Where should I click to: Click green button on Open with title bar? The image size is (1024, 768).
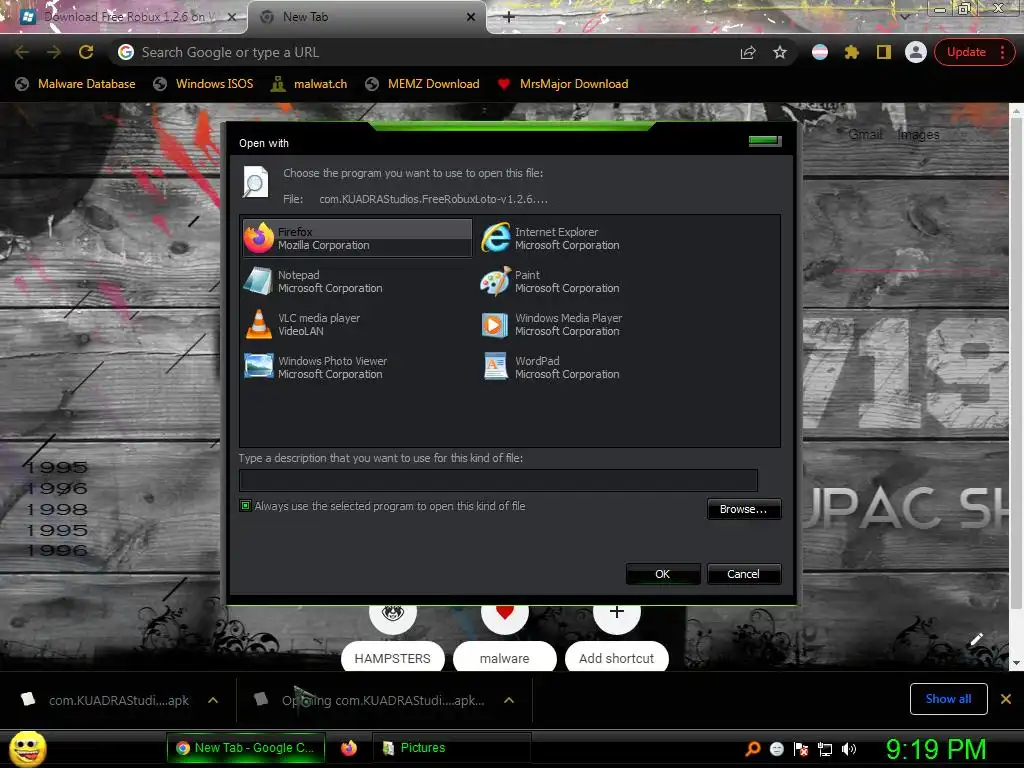(x=765, y=140)
